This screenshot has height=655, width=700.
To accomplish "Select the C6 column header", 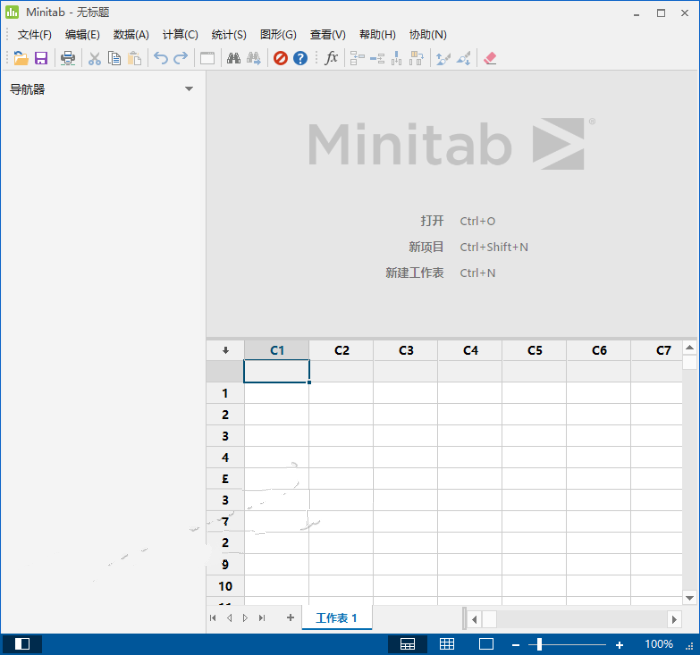I will point(599,350).
